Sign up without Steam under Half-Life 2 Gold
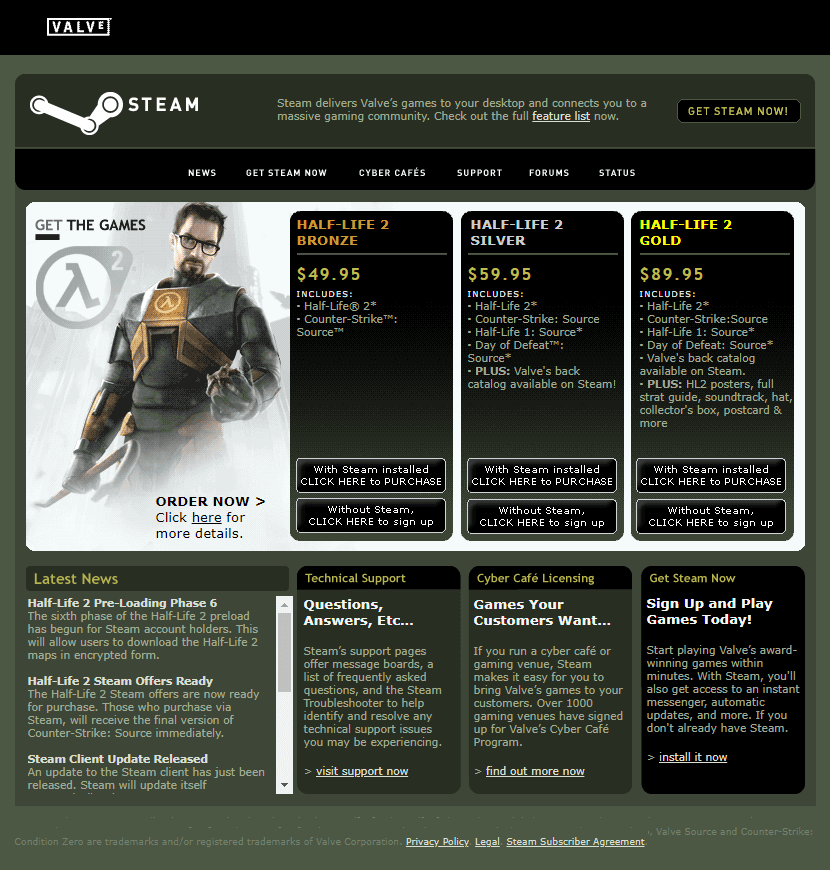830x870 pixels. tap(710, 517)
